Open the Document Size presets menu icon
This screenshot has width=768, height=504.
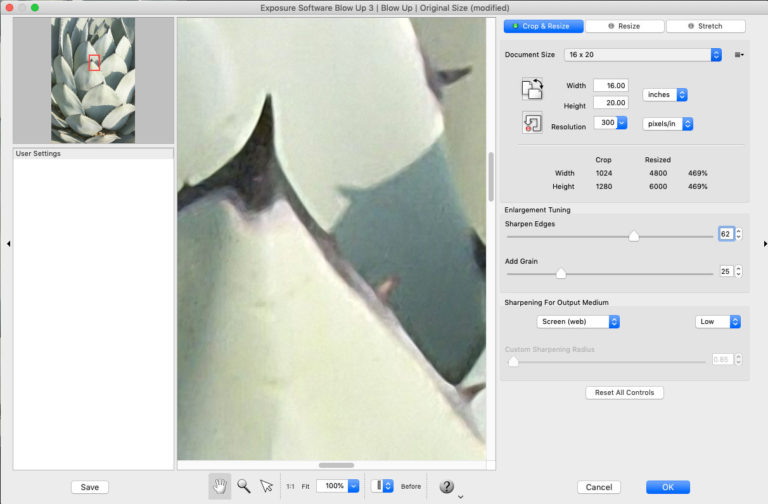coord(739,55)
